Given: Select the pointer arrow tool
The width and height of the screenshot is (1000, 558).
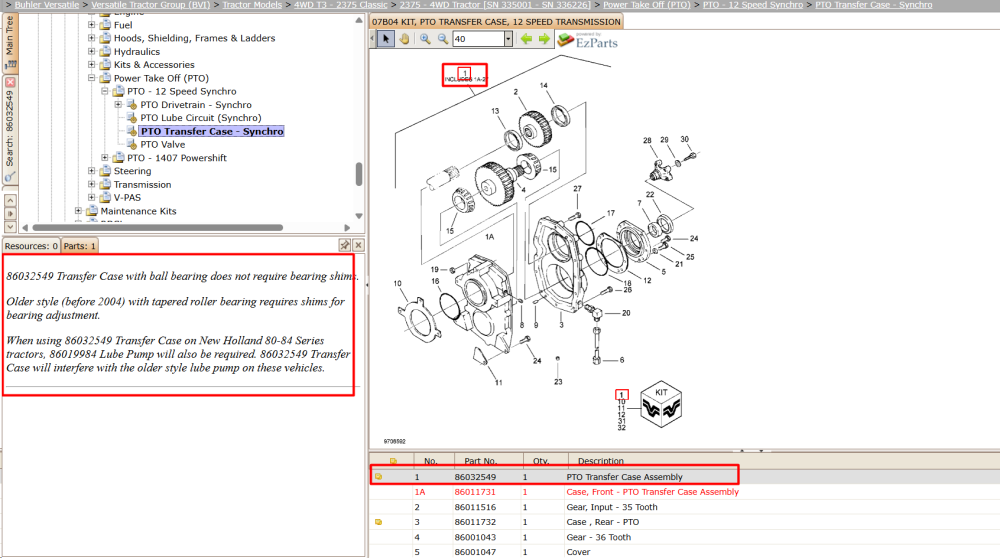Looking at the screenshot, I should coord(385,39).
